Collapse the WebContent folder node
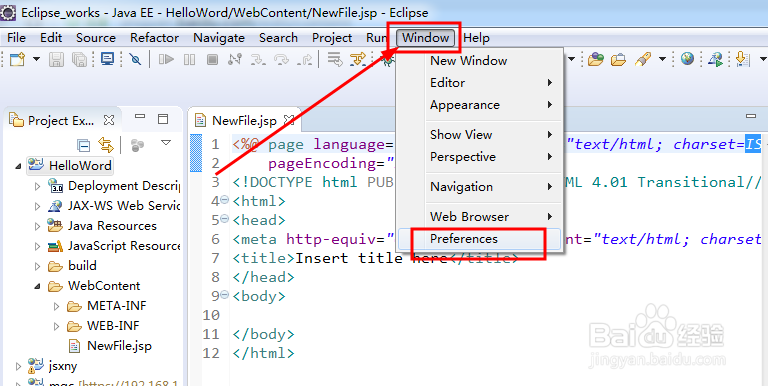The height and width of the screenshot is (386, 768). (x=38, y=287)
